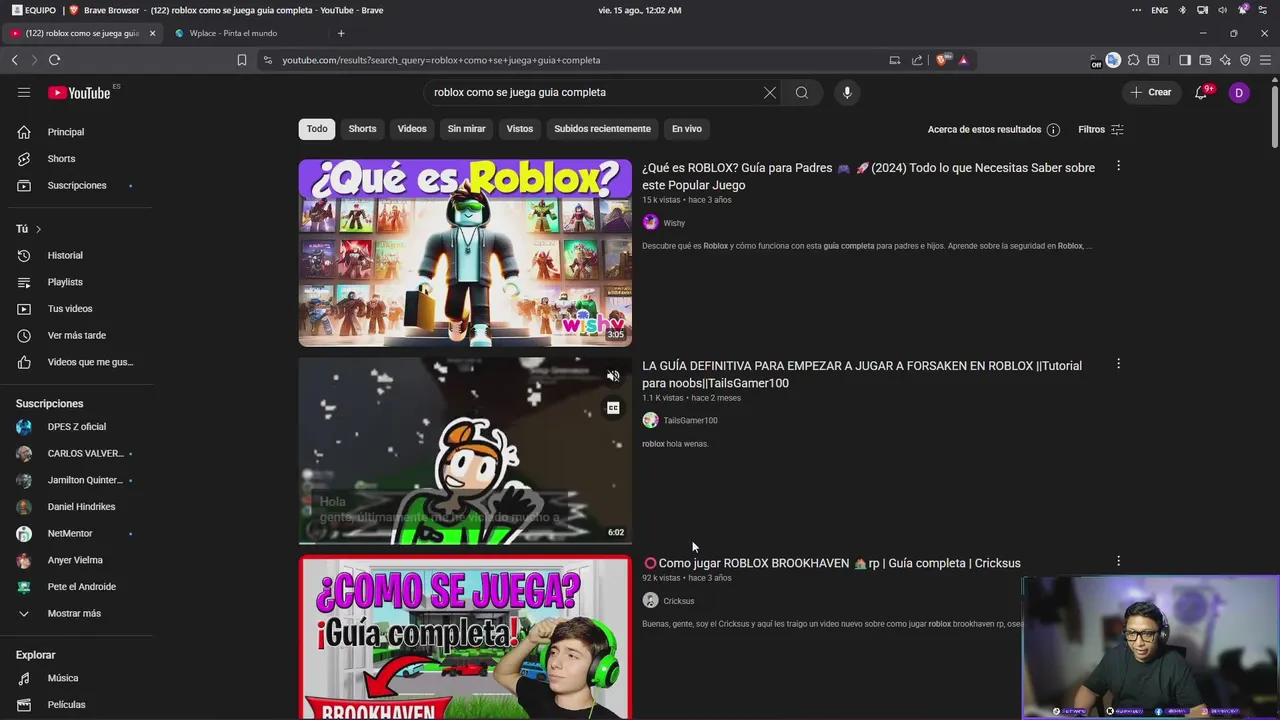Toggle captions on the Forsaken video preview

613,408
